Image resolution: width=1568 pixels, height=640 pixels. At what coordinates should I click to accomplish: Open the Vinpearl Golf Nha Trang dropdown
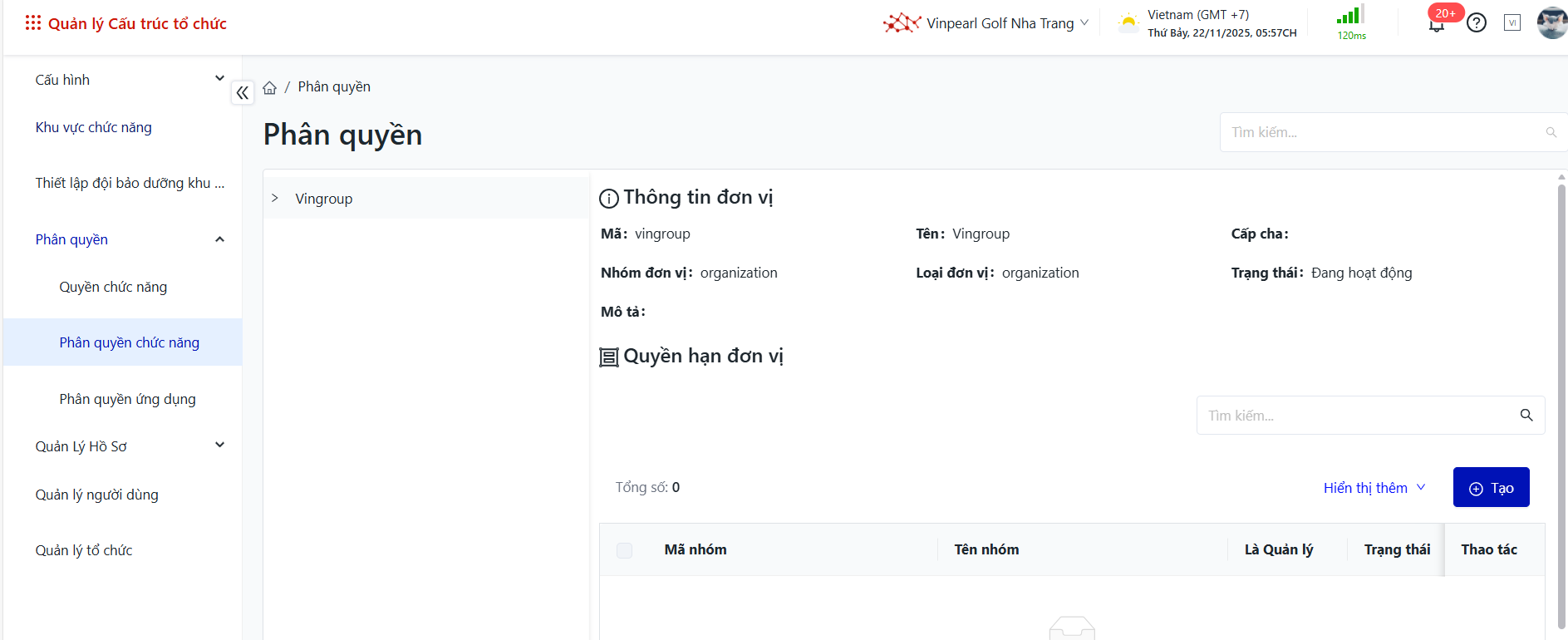[986, 23]
